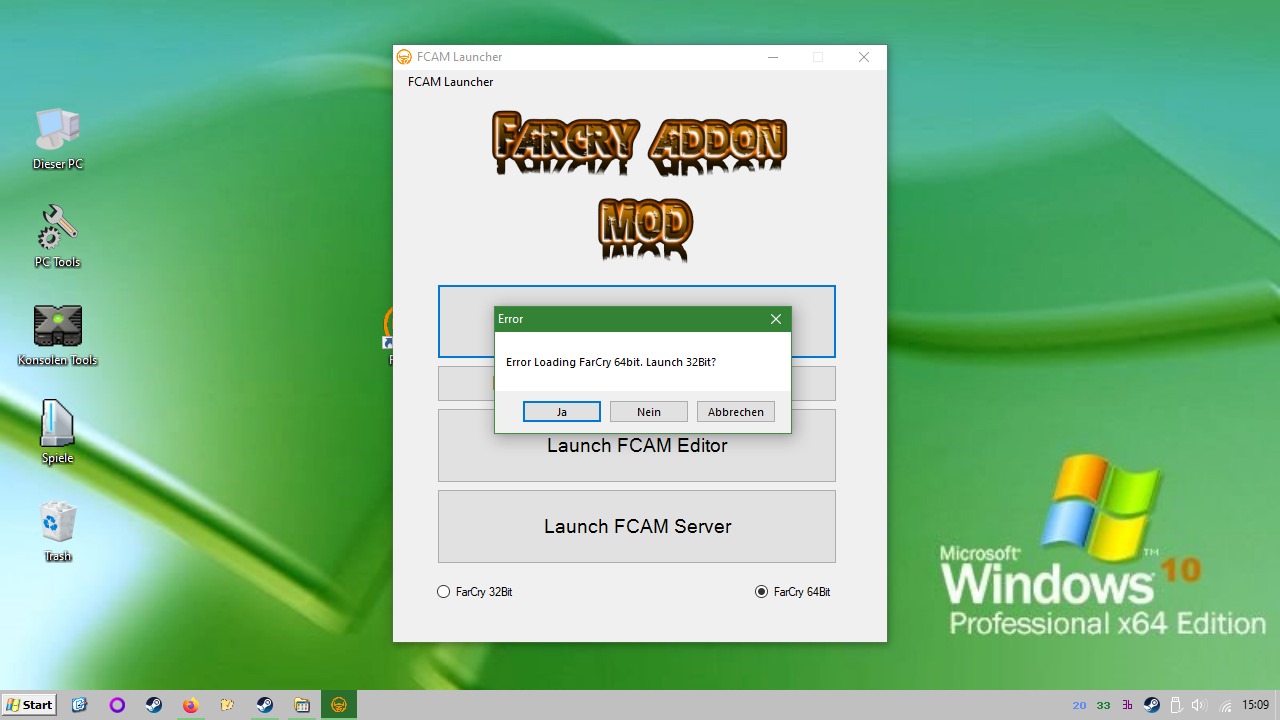Screen dimensions: 1280x720
Task: Click the Firefox taskbar icon
Action: 190,705
